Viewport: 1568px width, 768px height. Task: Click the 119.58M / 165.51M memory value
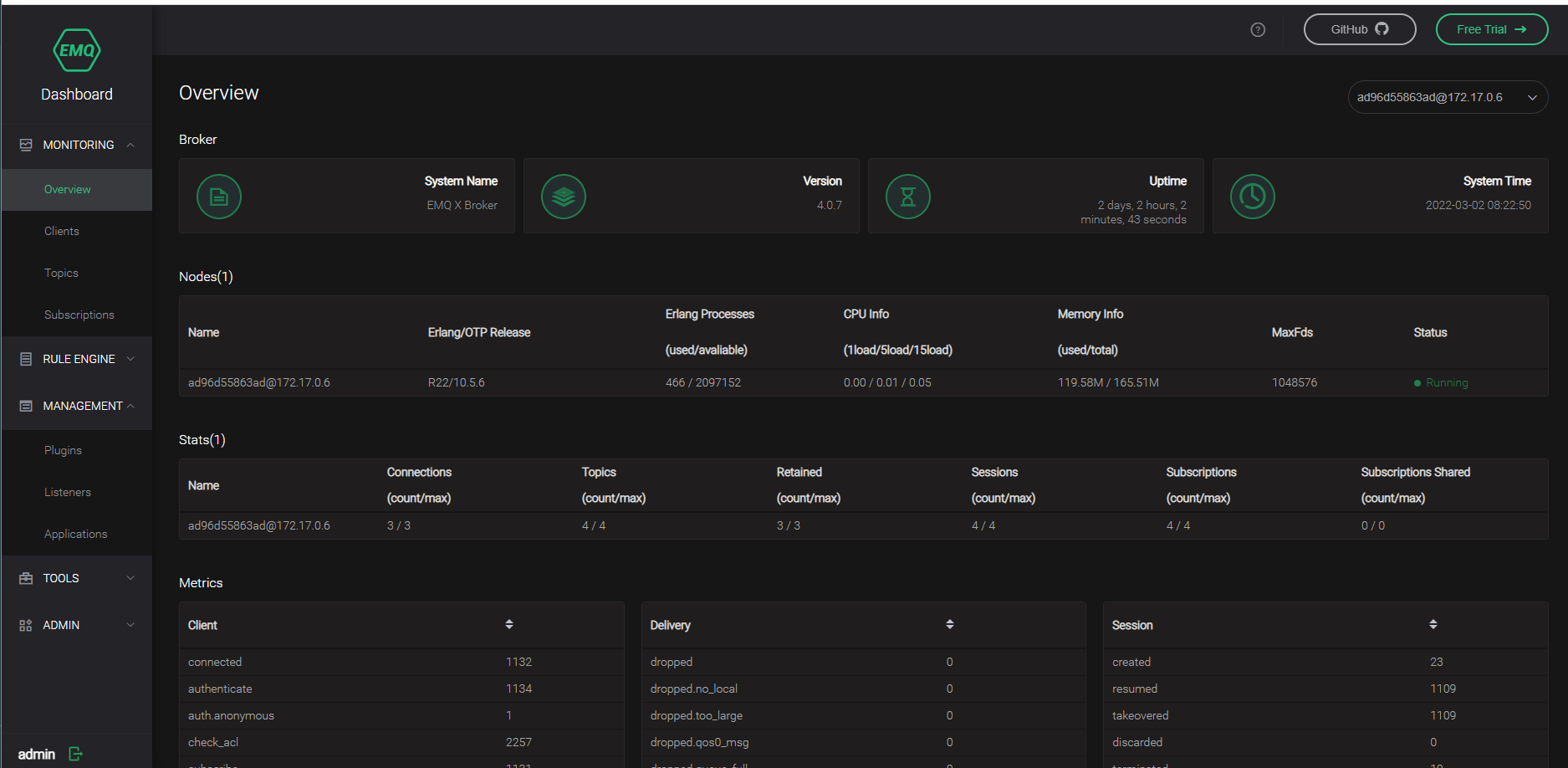(1108, 382)
